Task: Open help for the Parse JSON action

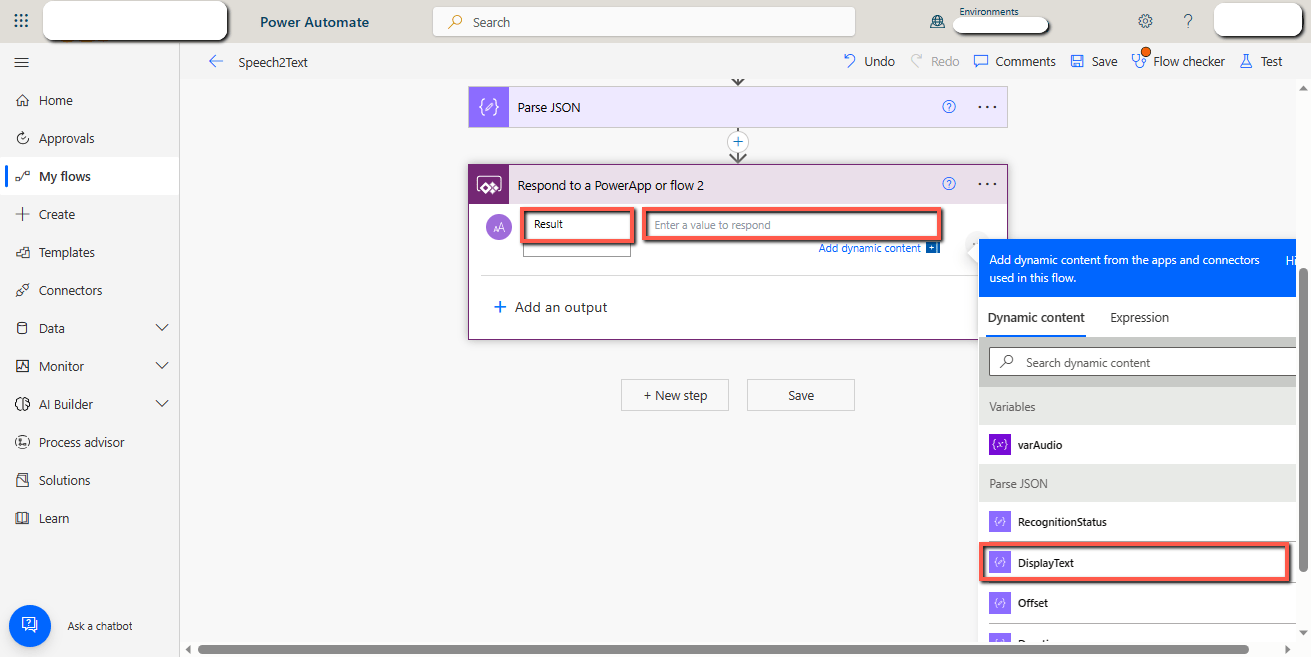Action: (x=949, y=107)
